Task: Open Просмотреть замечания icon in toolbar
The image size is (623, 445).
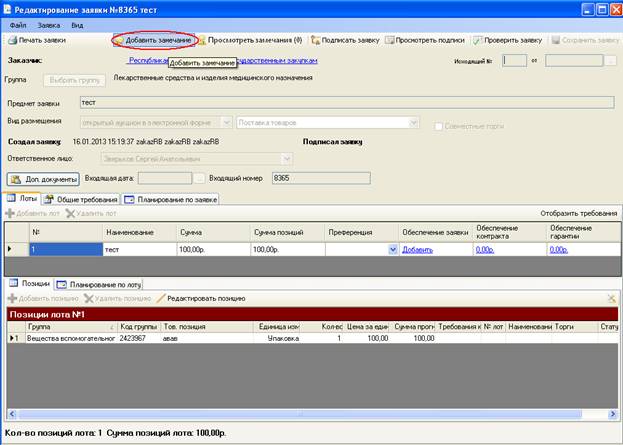Action: pos(202,41)
